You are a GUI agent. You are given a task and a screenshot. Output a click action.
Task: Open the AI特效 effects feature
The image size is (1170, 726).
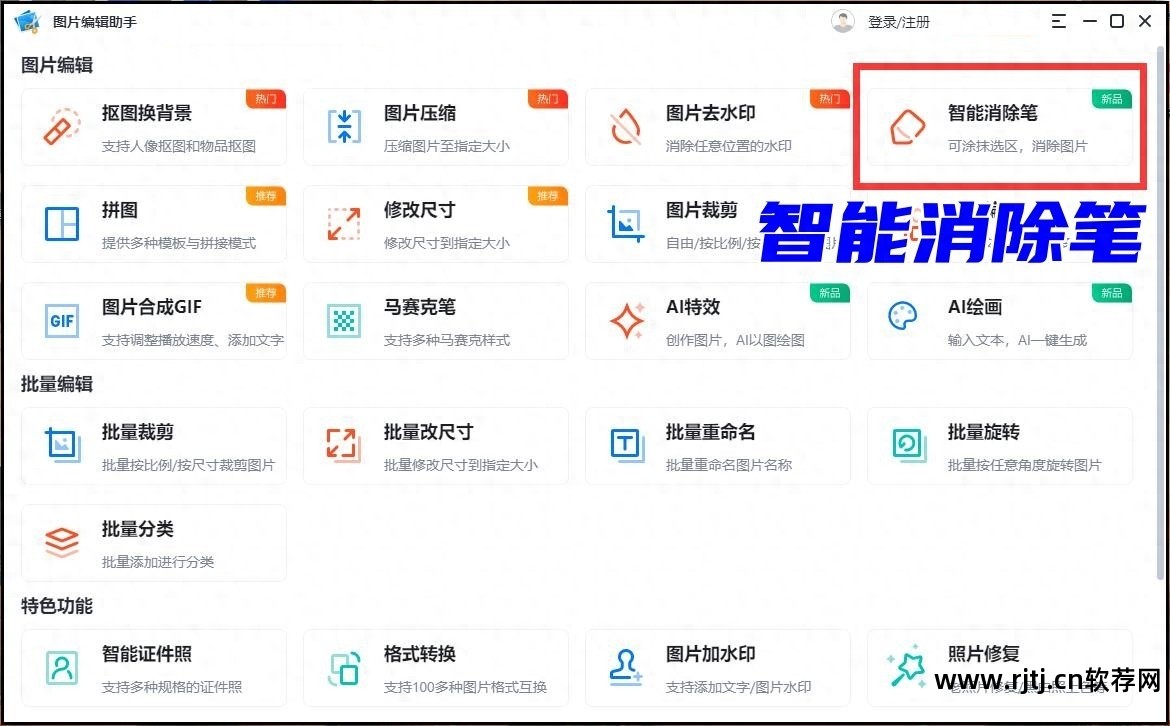(719, 321)
